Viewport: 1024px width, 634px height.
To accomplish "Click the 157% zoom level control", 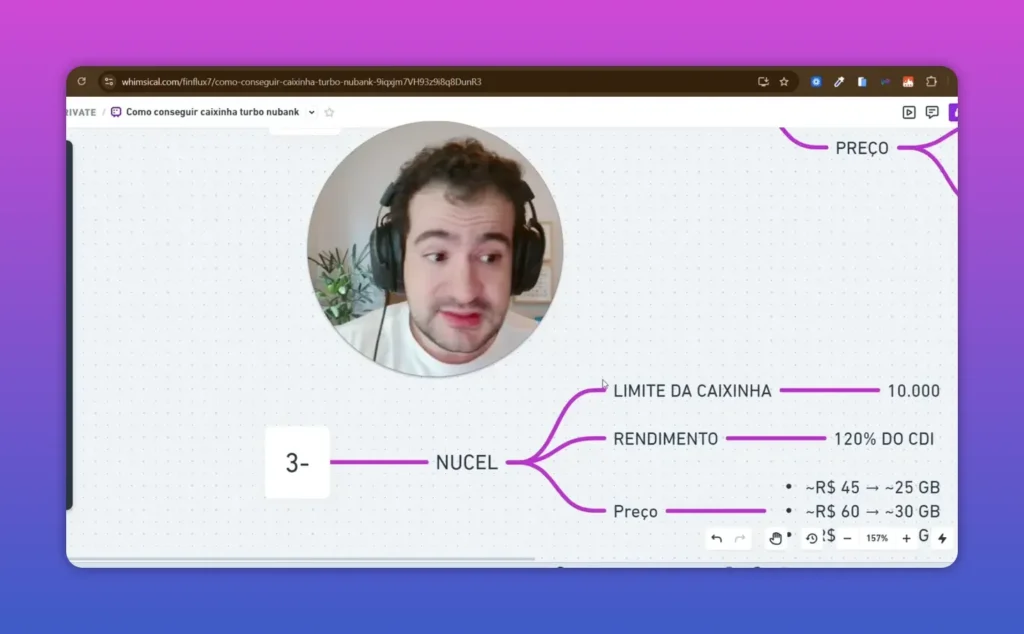I will [875, 537].
